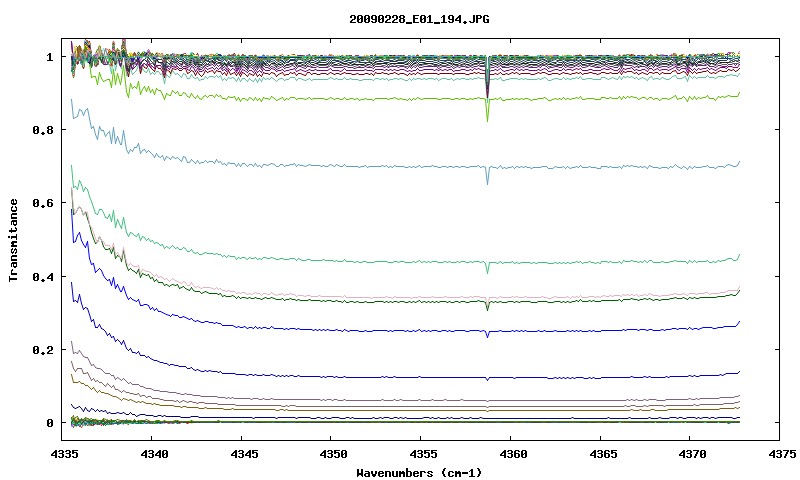800x480 pixels.
Task: Click y-axis tick label 0.4
Action: (43, 276)
